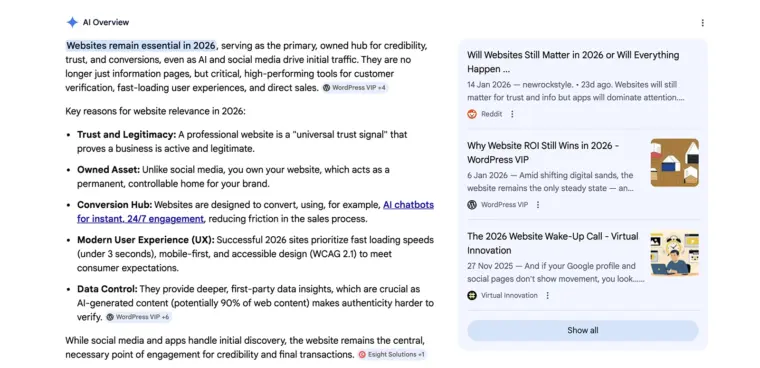The width and height of the screenshot is (760, 368).
Task: Click the highlighted 'Websites remain essential in 2026' text
Action: pyautogui.click(x=141, y=46)
